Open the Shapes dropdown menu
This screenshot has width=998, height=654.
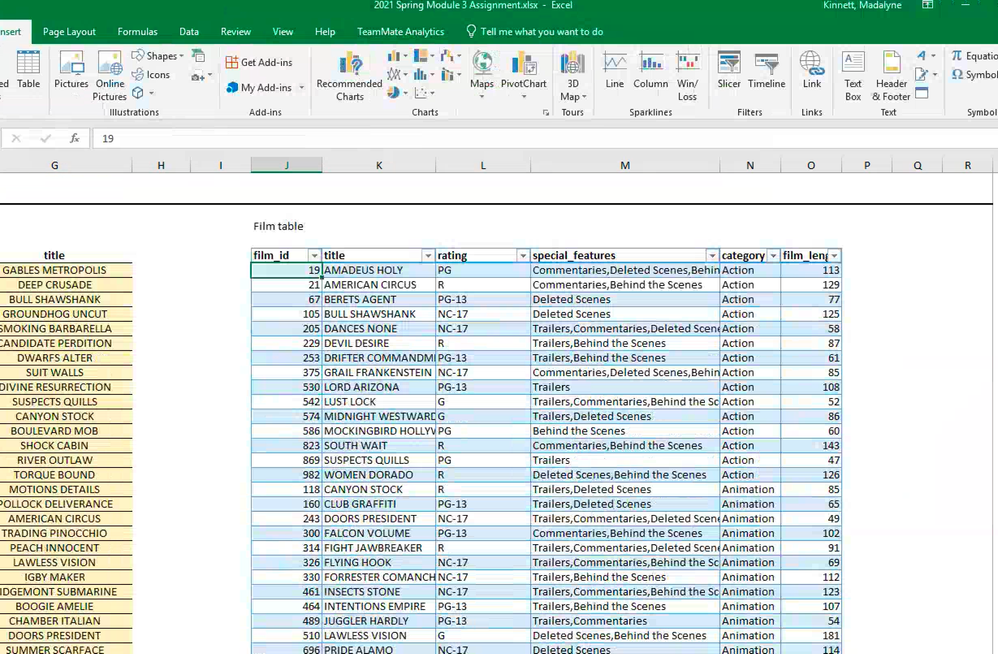tap(160, 56)
